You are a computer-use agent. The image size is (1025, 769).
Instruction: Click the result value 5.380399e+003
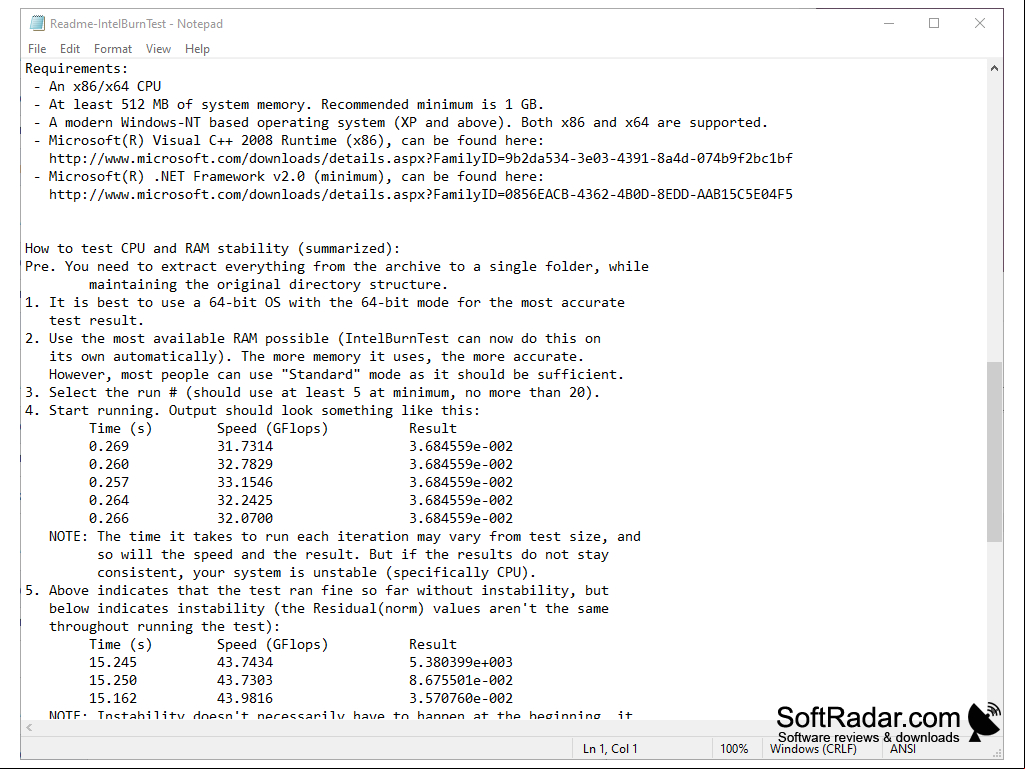[461, 662]
